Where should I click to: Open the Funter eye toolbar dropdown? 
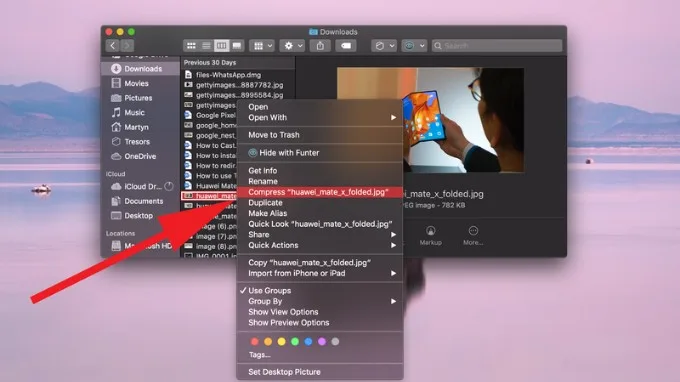[414, 46]
